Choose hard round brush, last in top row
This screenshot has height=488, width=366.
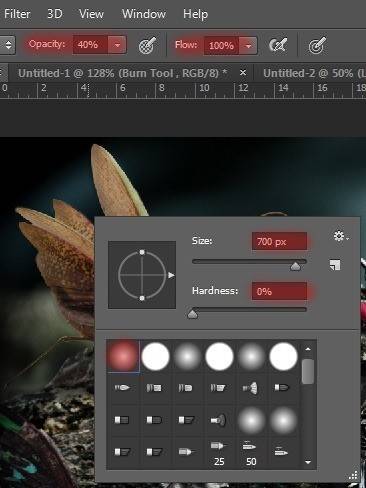pos(283,356)
